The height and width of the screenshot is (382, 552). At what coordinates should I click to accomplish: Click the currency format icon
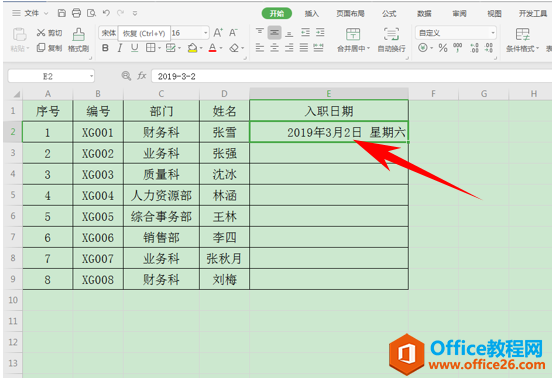(423, 48)
